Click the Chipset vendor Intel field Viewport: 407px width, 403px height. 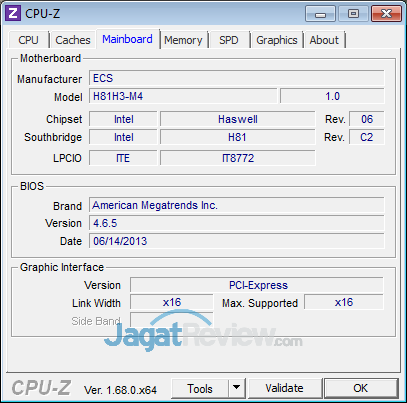pos(123,119)
